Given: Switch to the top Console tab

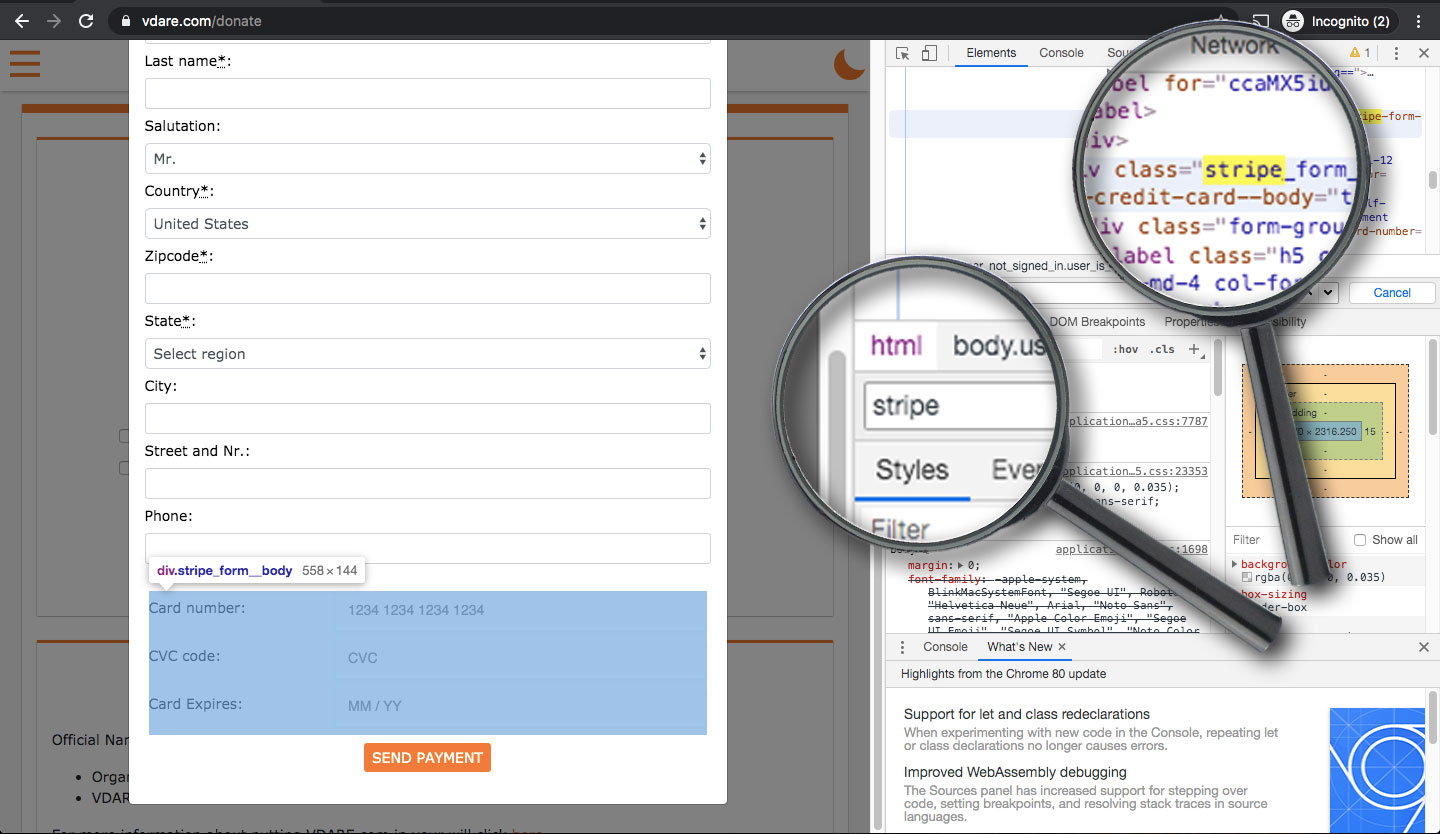Looking at the screenshot, I should pyautogui.click(x=1061, y=53).
